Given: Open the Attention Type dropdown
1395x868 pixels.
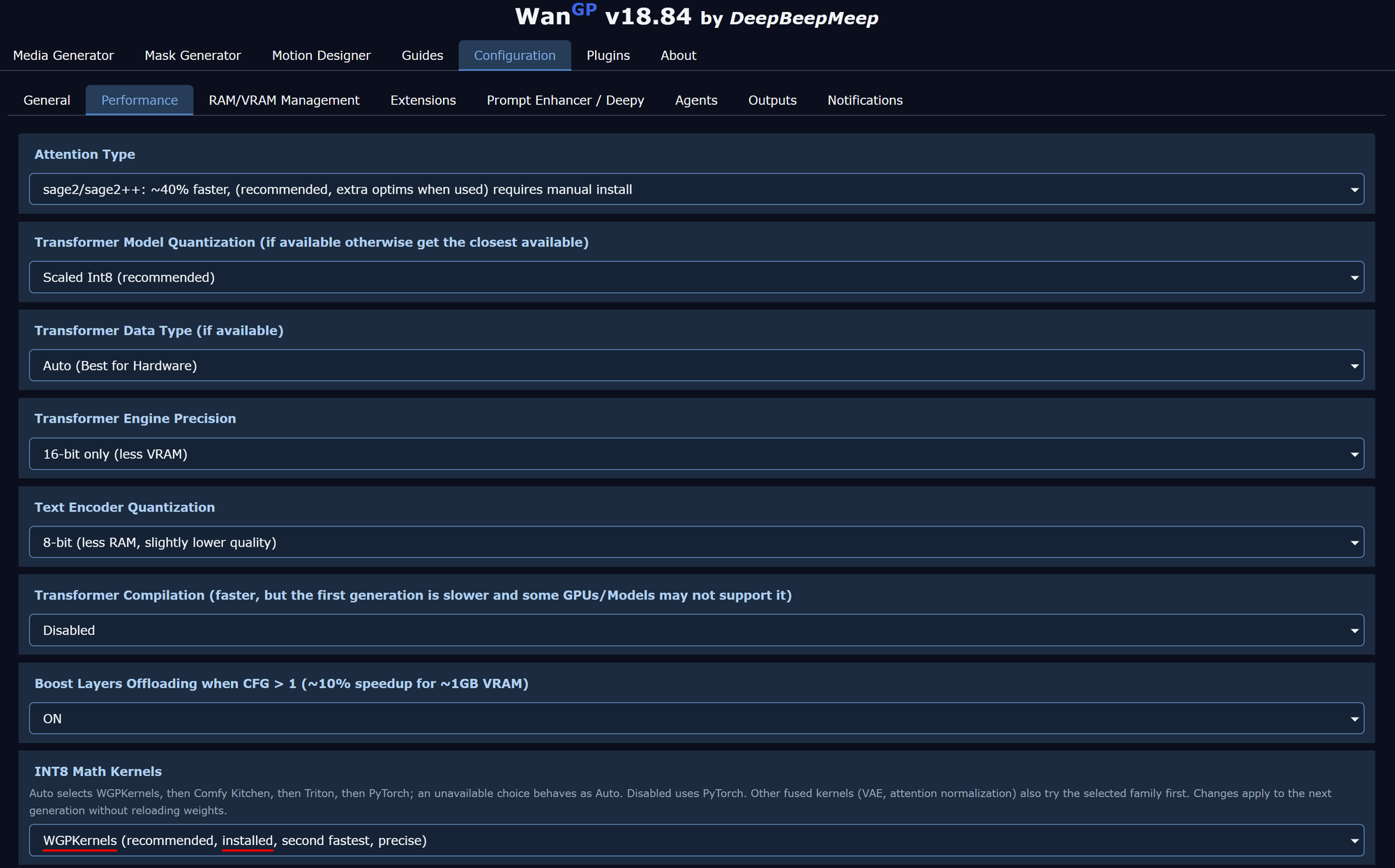Looking at the screenshot, I should 696,189.
